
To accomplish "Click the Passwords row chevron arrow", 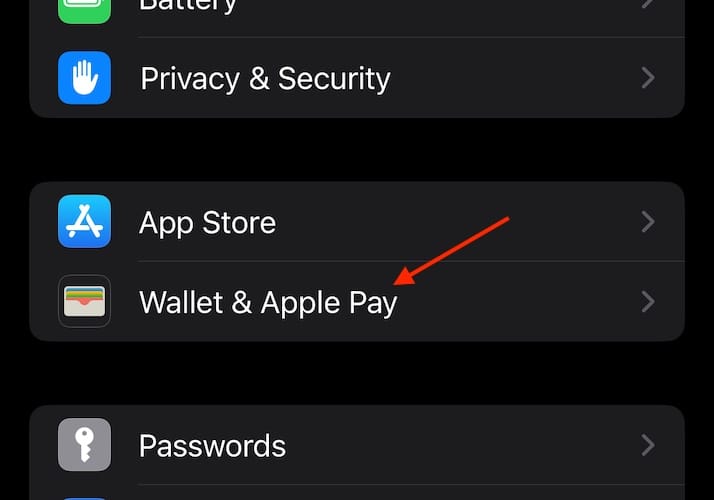I will (648, 445).
